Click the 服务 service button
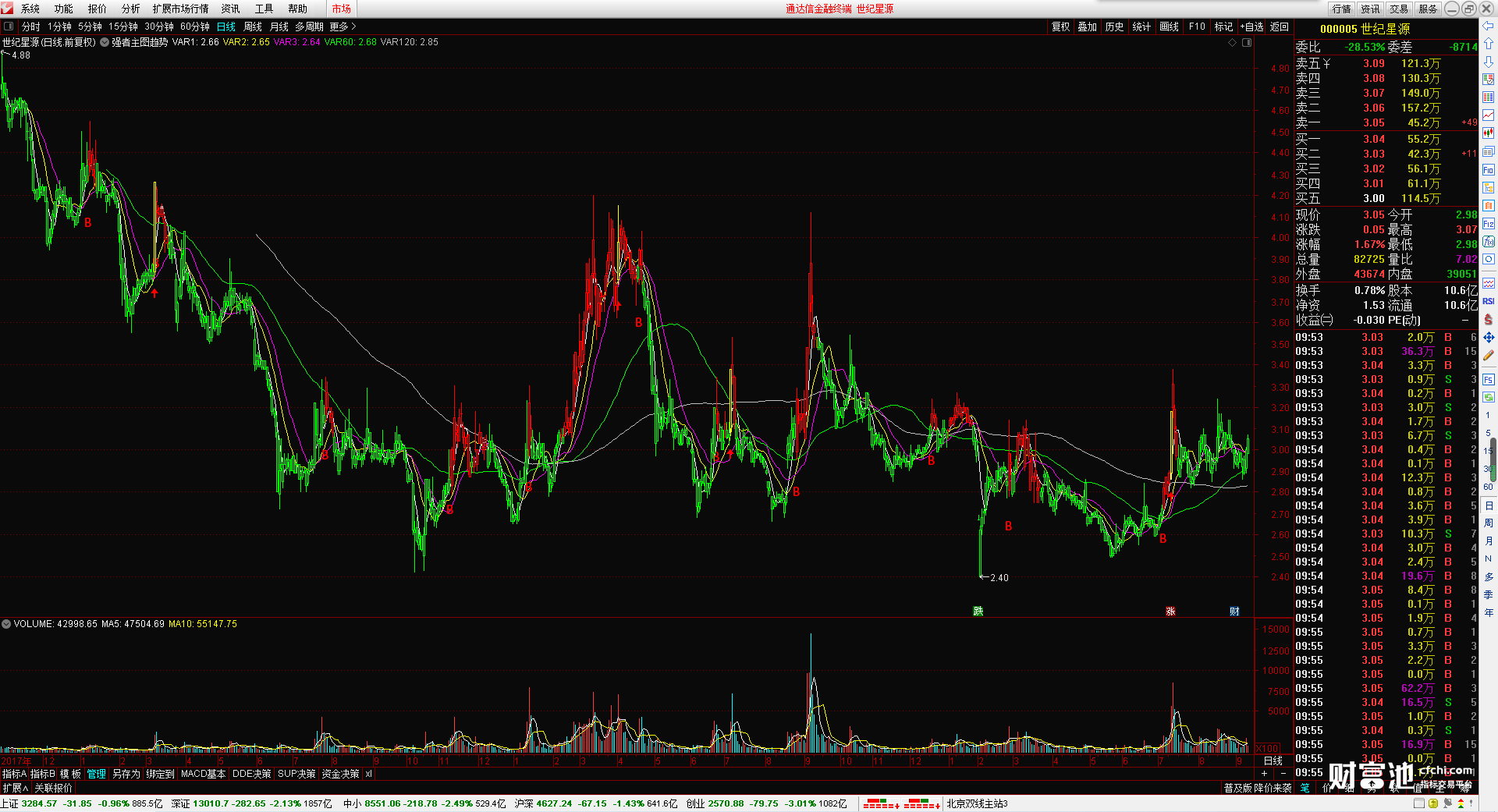This screenshot has height=812, width=1498. pyautogui.click(x=1428, y=9)
